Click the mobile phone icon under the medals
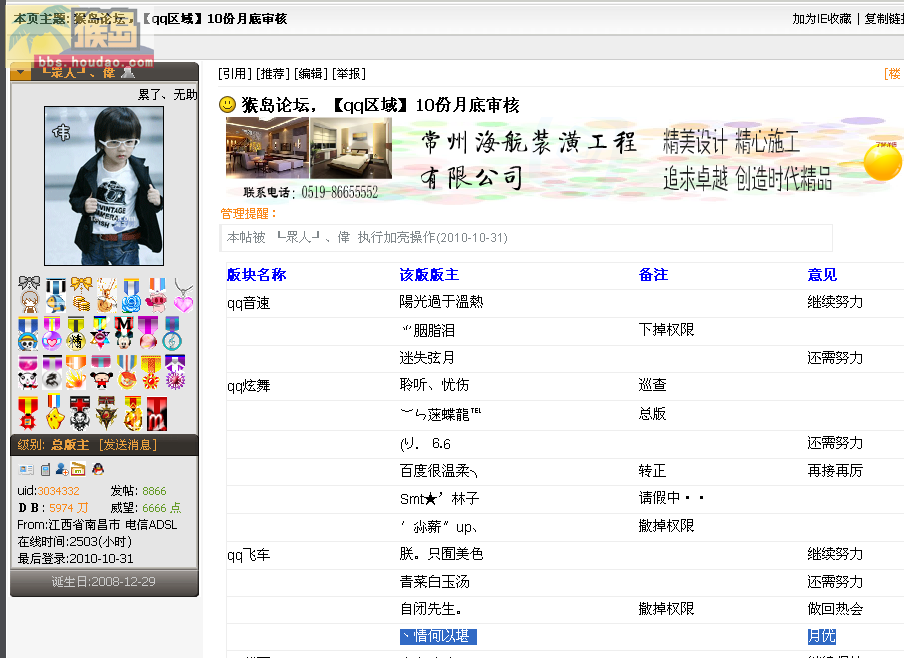The height and width of the screenshot is (658, 904). (46, 469)
